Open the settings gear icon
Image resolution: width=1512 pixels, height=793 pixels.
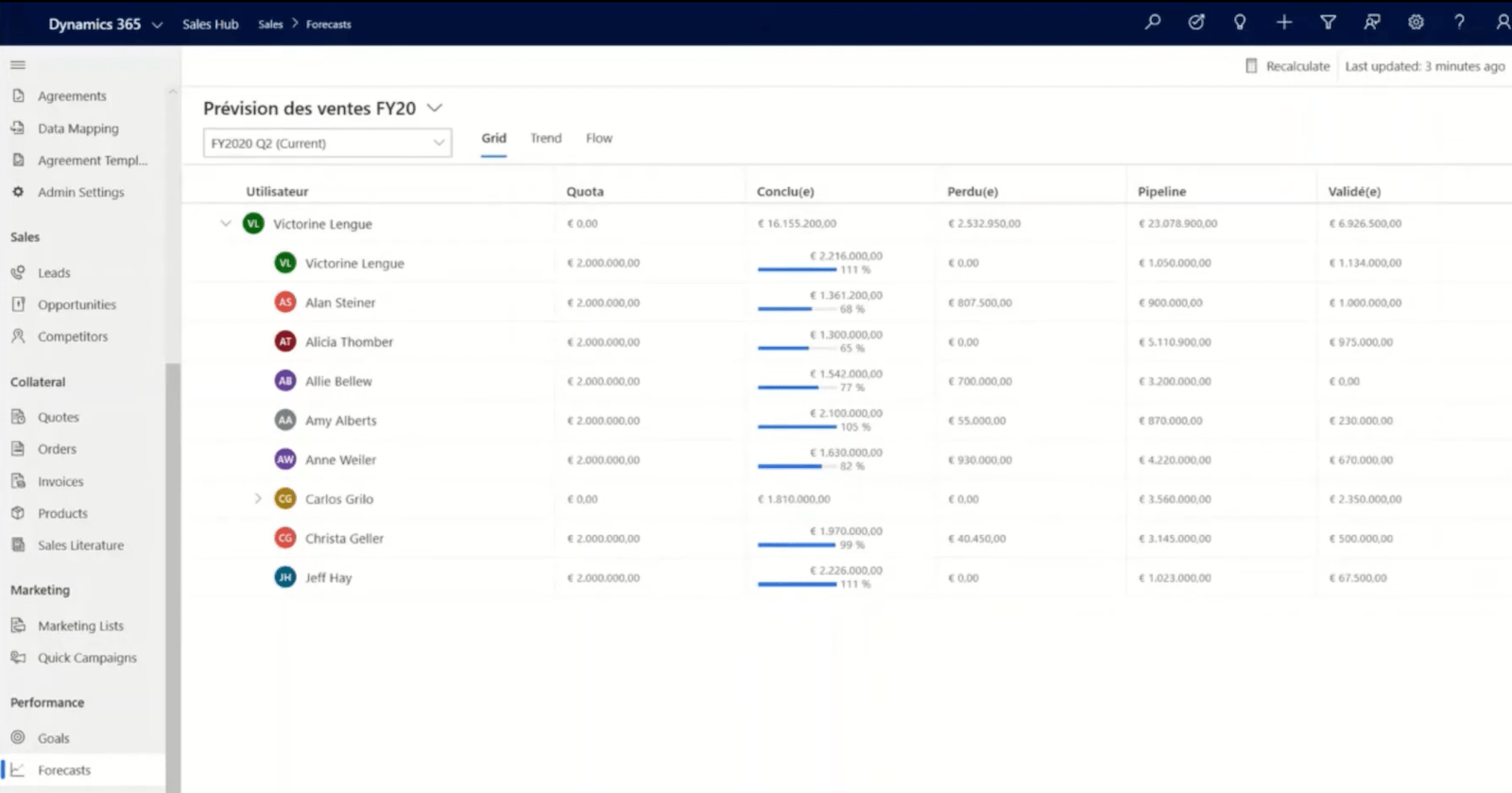[1416, 22]
